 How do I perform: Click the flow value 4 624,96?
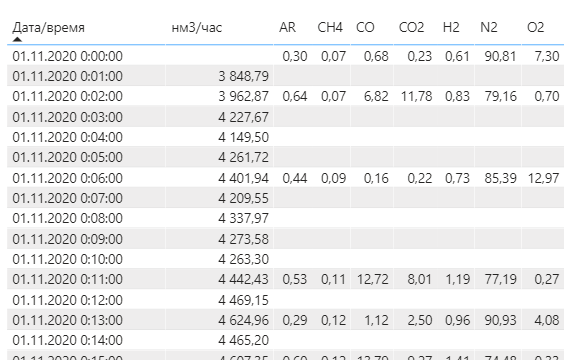point(243,320)
